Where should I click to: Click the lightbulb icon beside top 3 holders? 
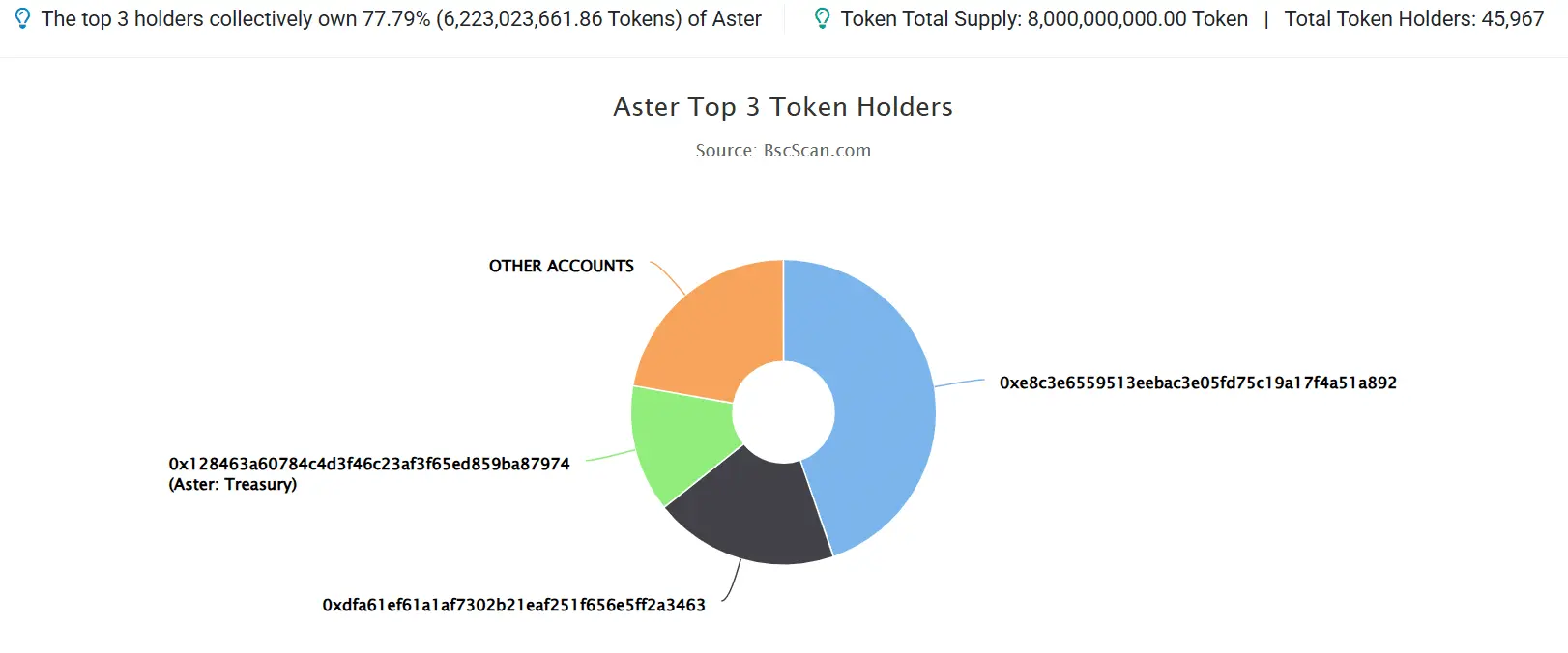[x=22, y=18]
